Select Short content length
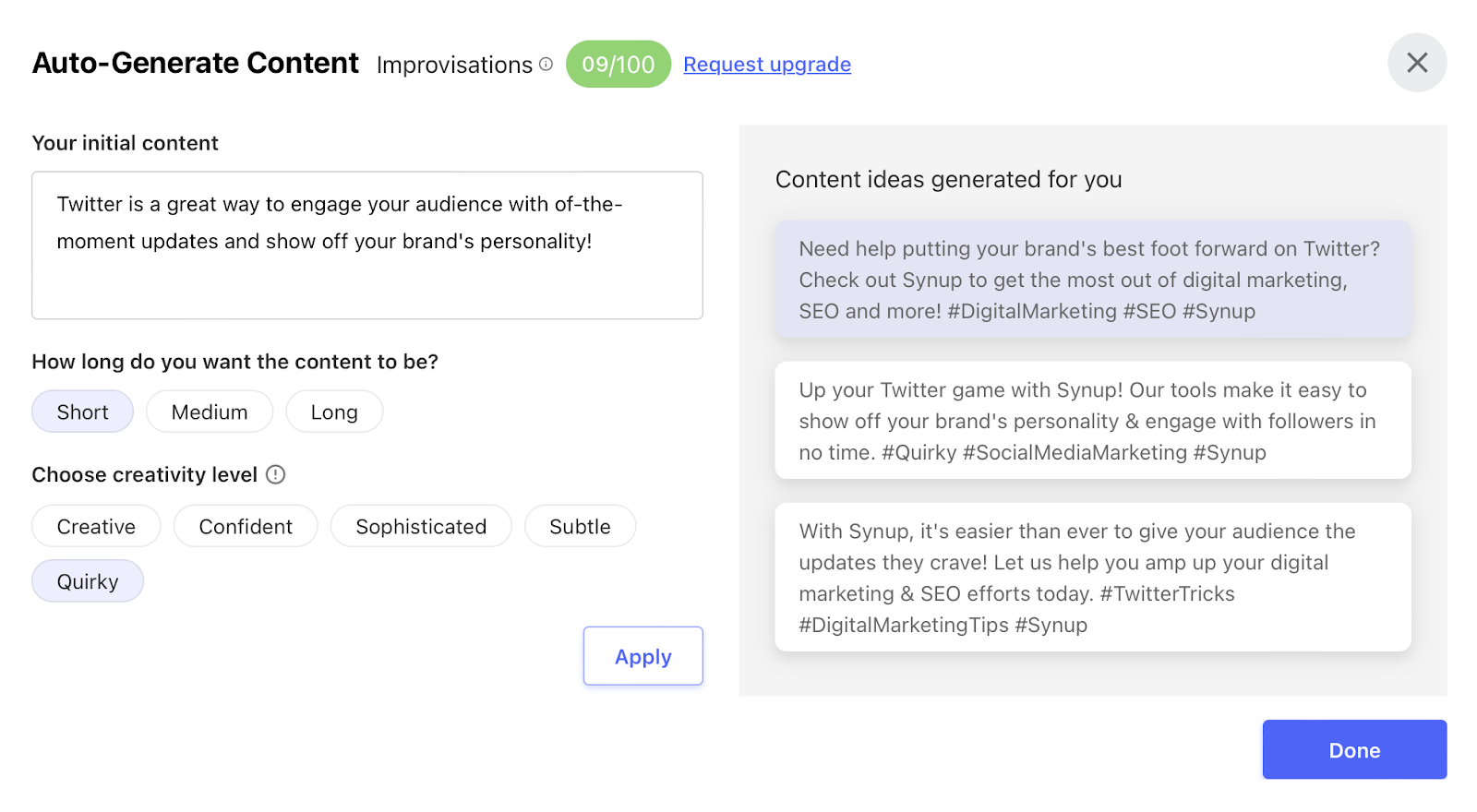1477x812 pixels. (82, 412)
